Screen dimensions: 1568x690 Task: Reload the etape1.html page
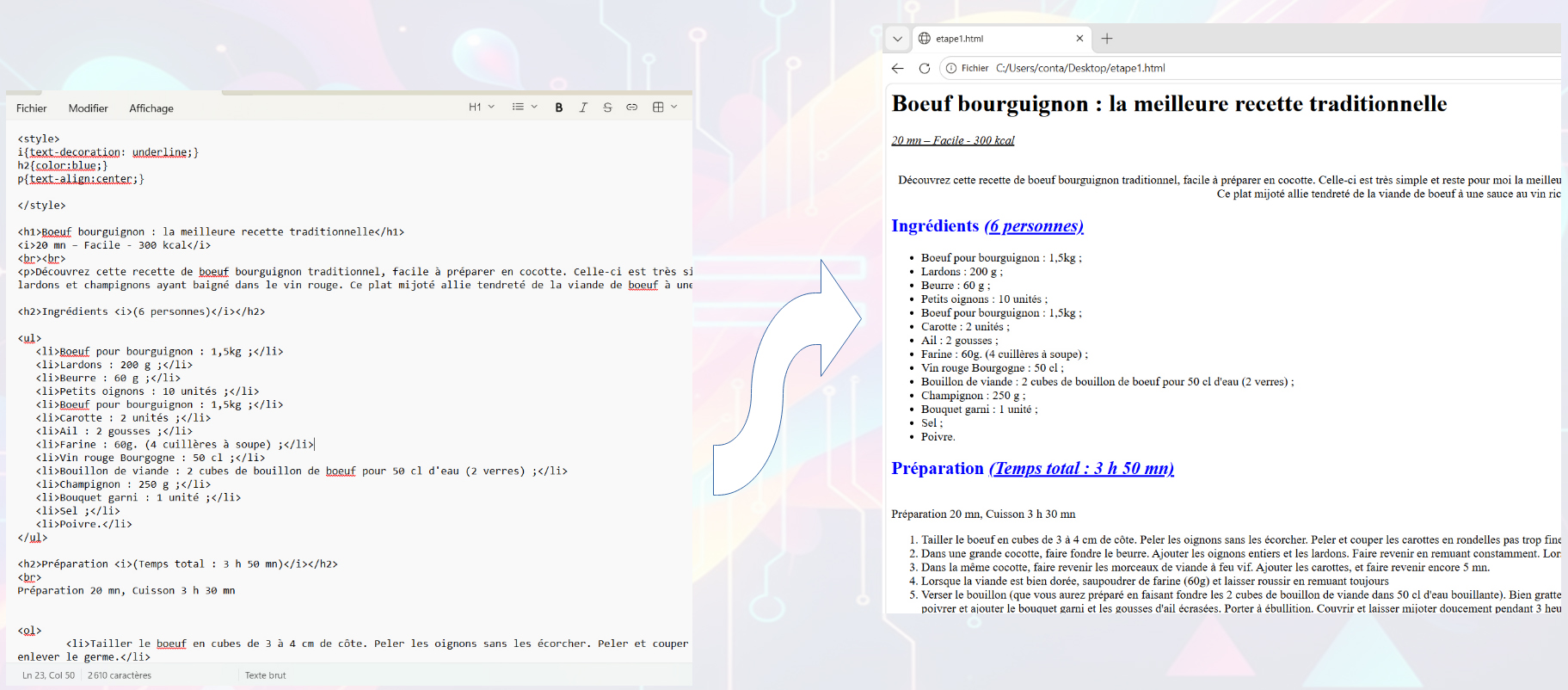click(x=925, y=68)
